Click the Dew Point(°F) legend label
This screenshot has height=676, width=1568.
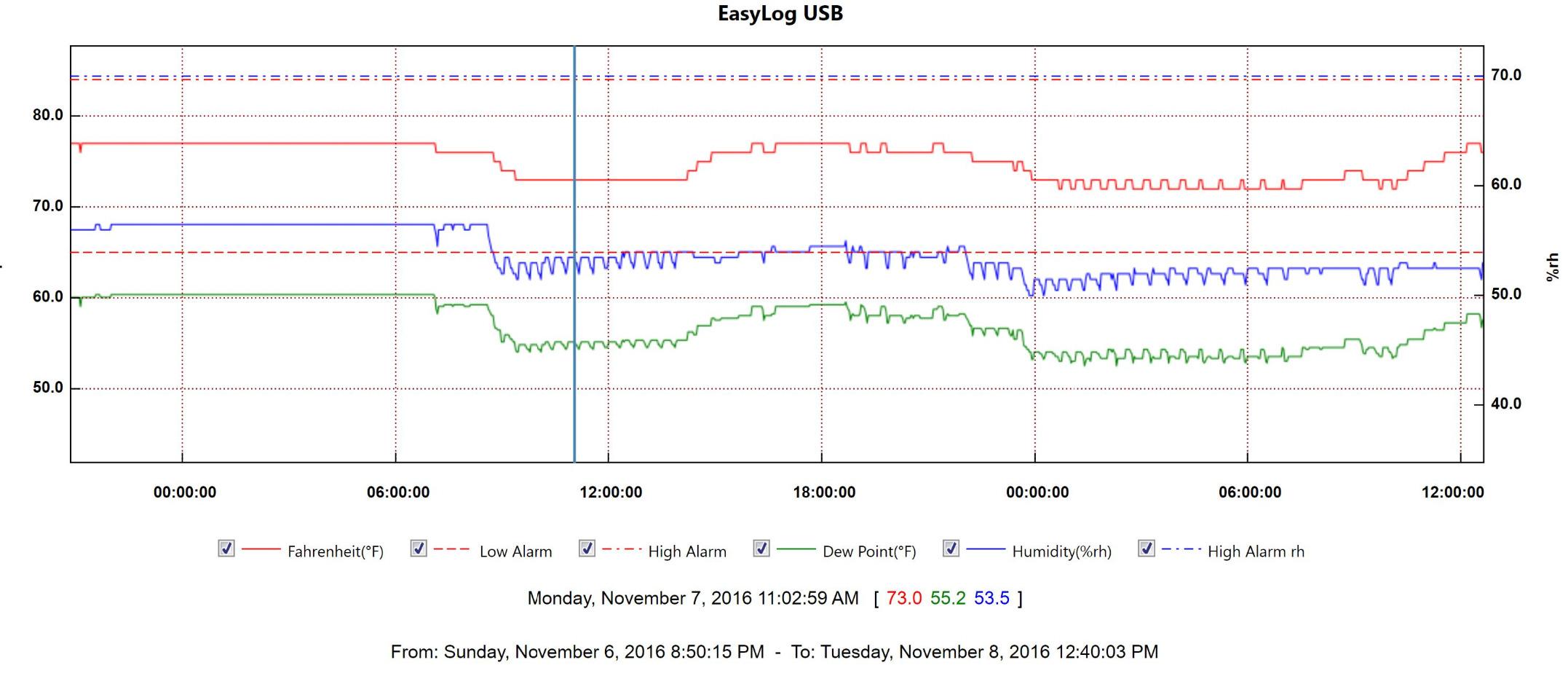tap(869, 551)
